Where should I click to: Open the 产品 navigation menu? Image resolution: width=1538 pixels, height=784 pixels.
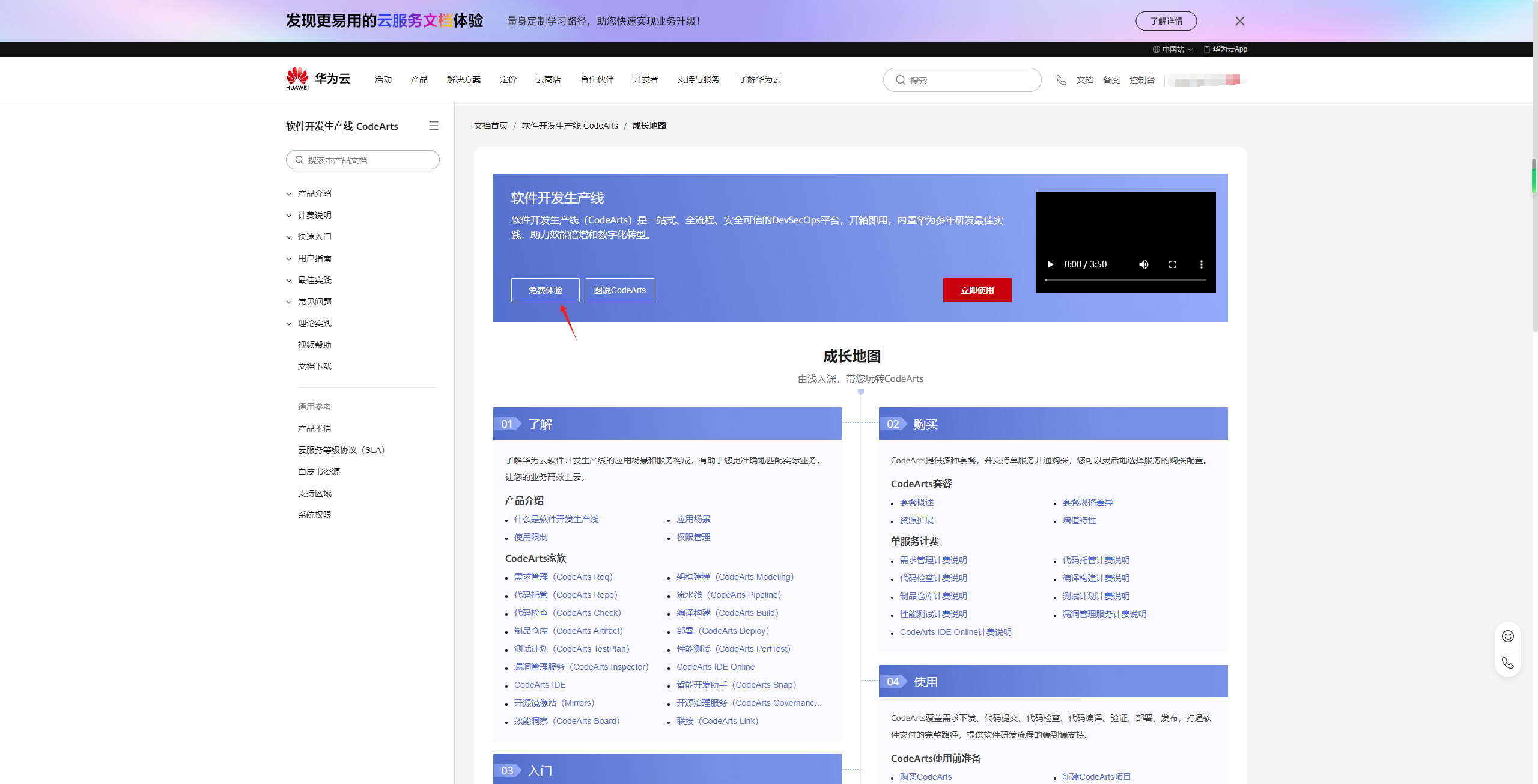coord(419,79)
